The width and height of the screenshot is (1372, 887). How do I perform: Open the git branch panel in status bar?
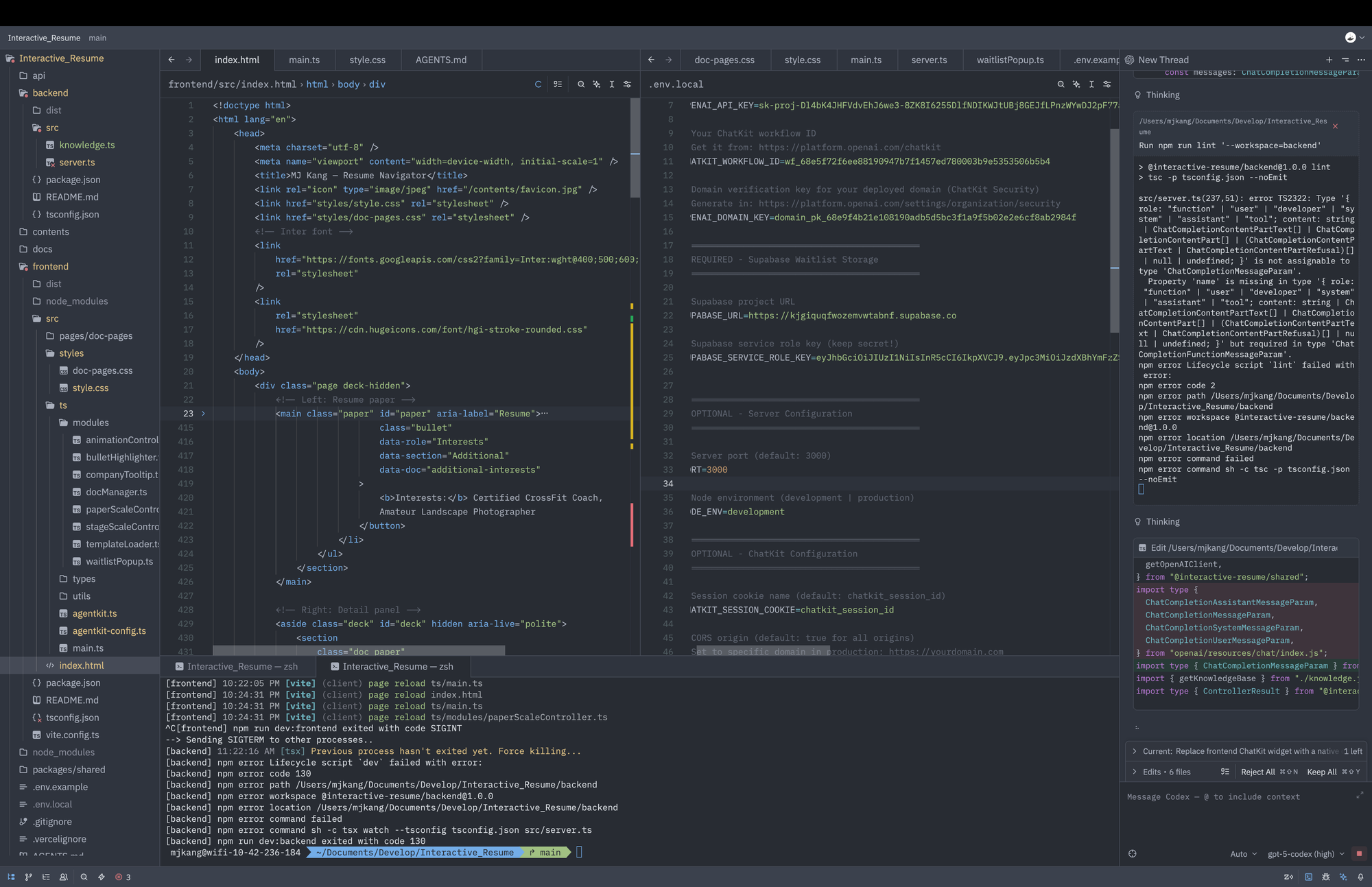click(x=28, y=877)
